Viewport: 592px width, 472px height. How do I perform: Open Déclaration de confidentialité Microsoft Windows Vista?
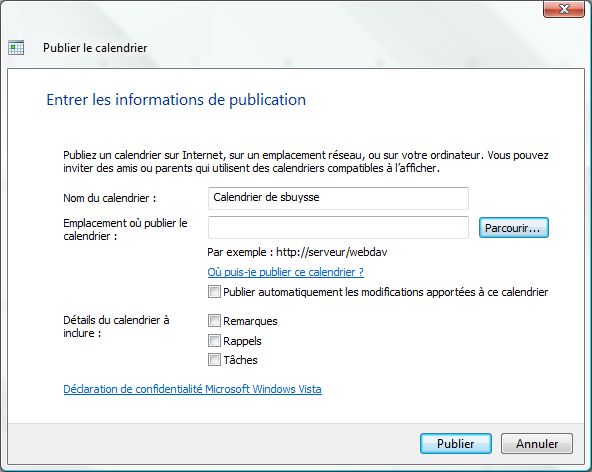pyautogui.click(x=193, y=389)
